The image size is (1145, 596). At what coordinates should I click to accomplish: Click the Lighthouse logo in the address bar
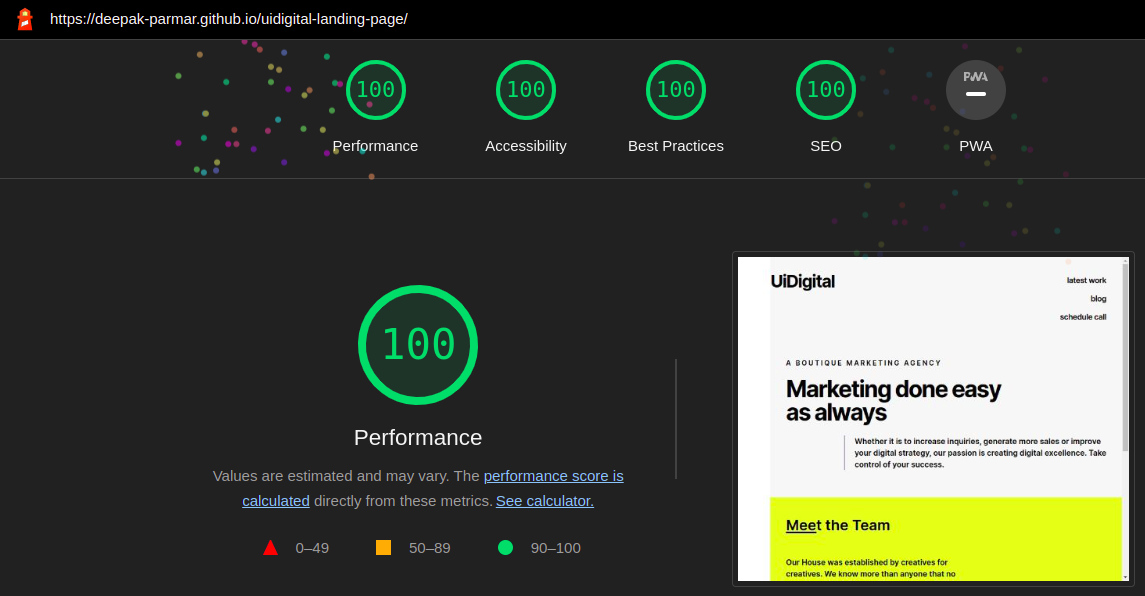point(24,18)
